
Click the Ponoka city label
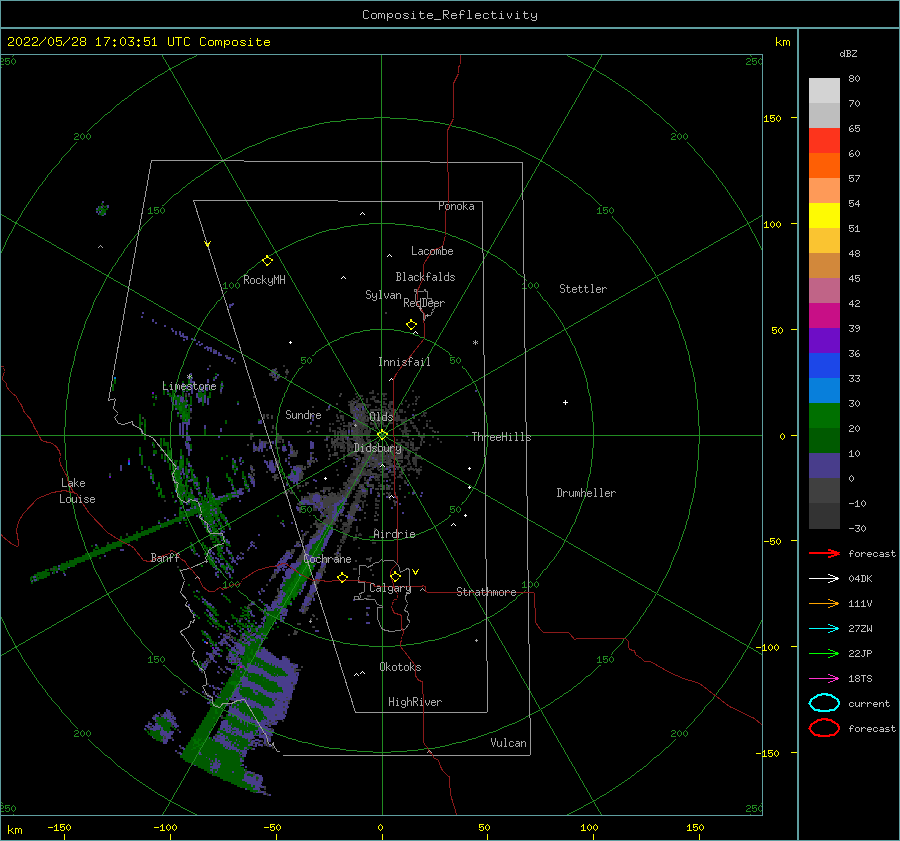(x=456, y=206)
